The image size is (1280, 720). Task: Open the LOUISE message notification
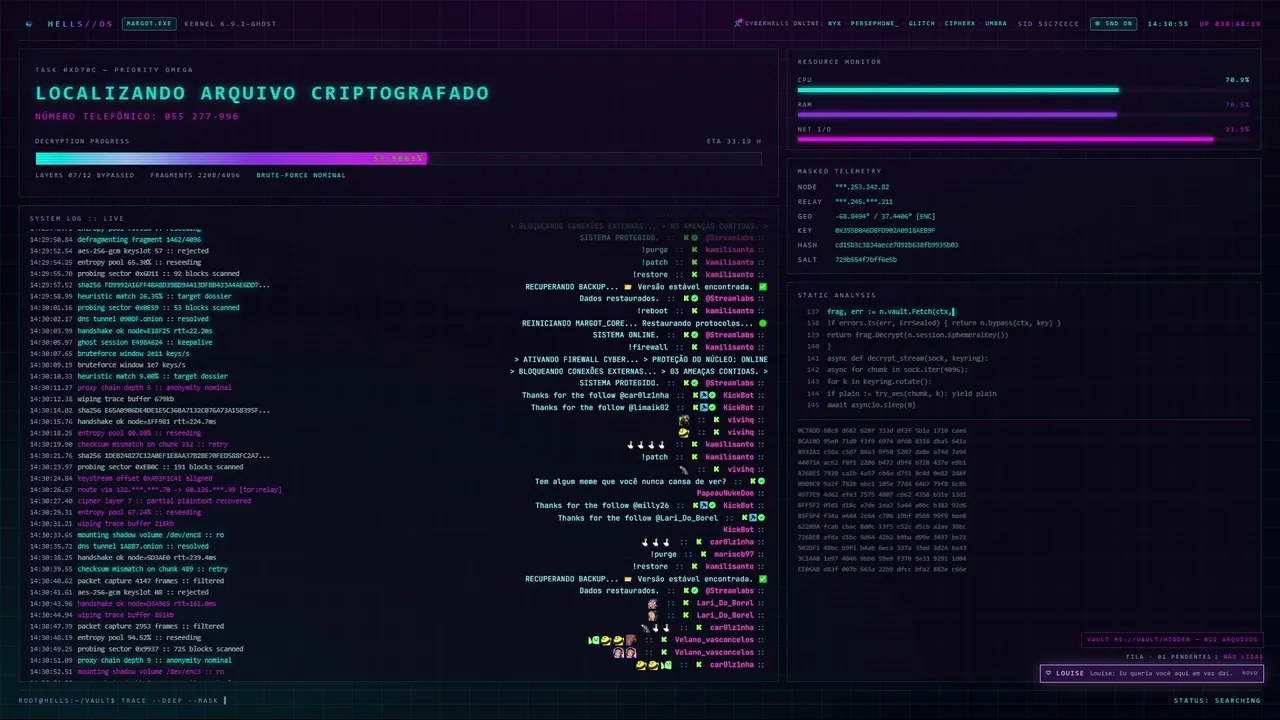pyautogui.click(x=1152, y=673)
